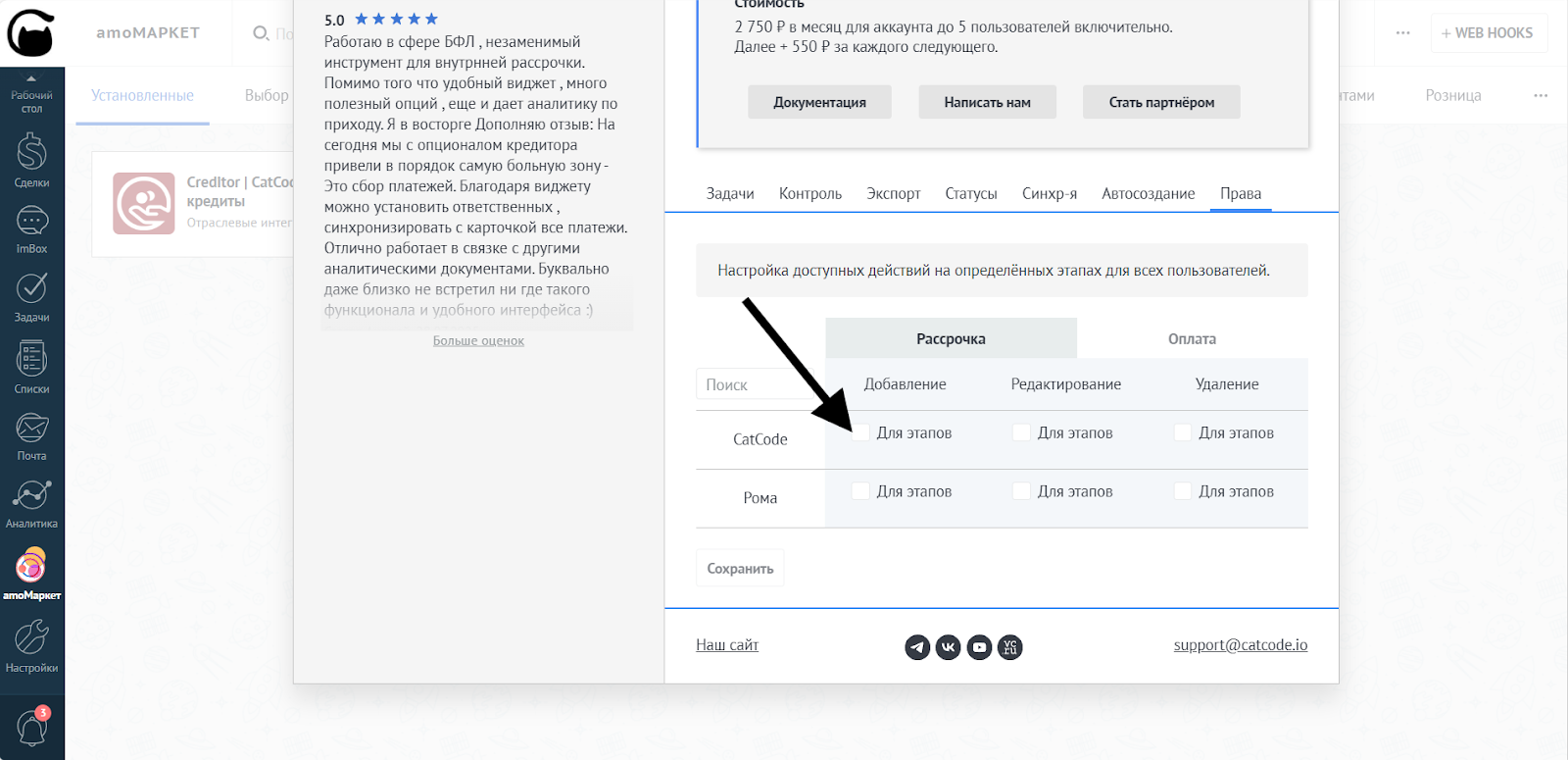Go to Аналитика in the sidebar
This screenshot has width=1568, height=760.
pos(31,503)
